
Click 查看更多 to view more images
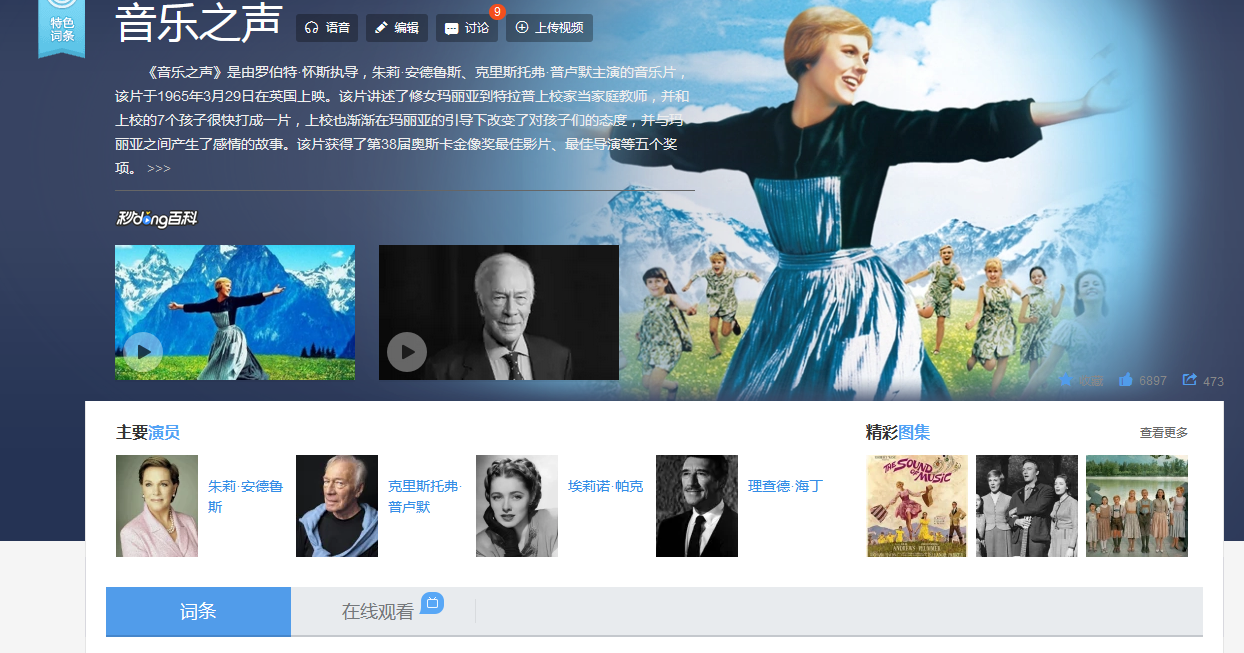pyautogui.click(x=1164, y=433)
